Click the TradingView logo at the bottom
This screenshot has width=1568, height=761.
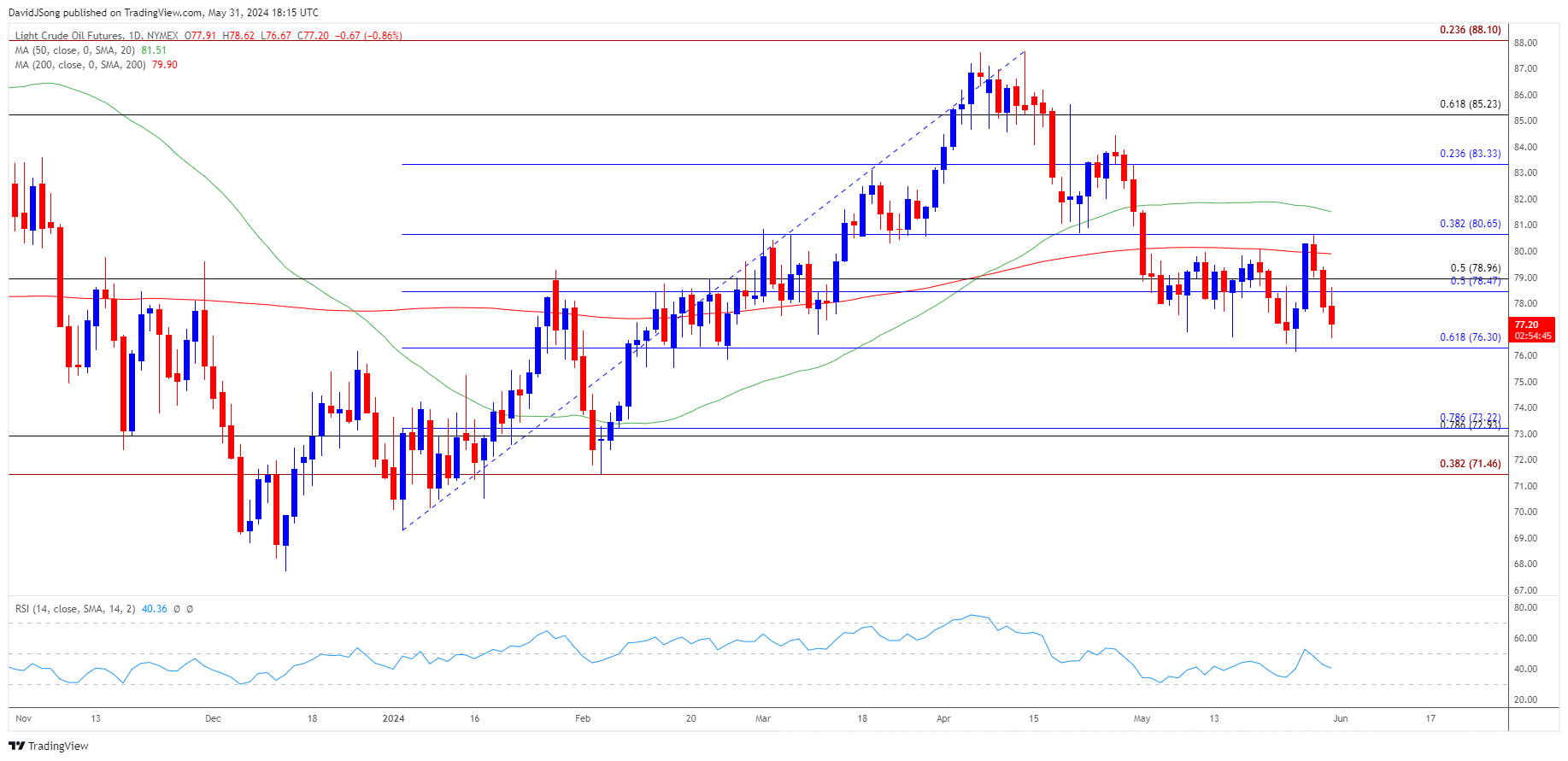[x=49, y=746]
